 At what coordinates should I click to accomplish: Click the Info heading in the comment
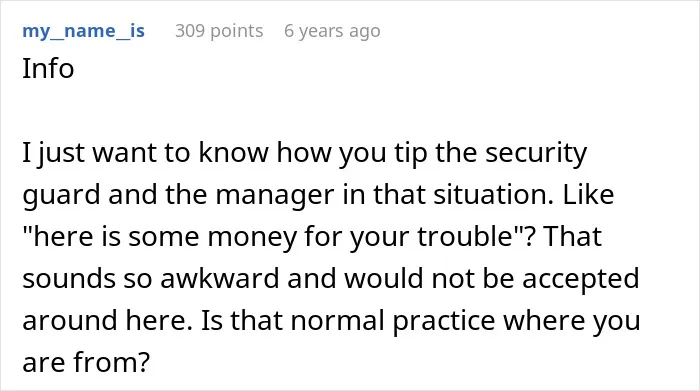pos(48,69)
